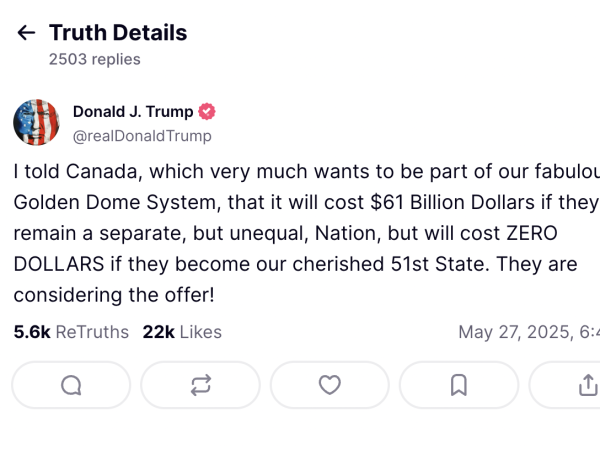The width and height of the screenshot is (600, 455).
Task: ReTruth the post using the arrows icon
Action: point(200,385)
